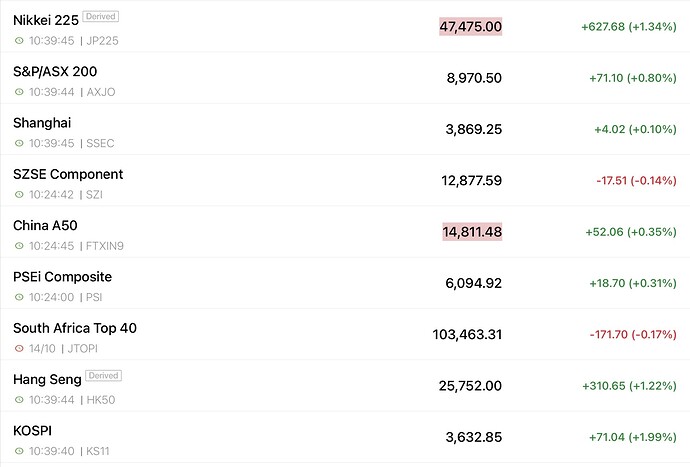
Task: Click the clock icon under S&P/ASX 200
Action: 19,92
